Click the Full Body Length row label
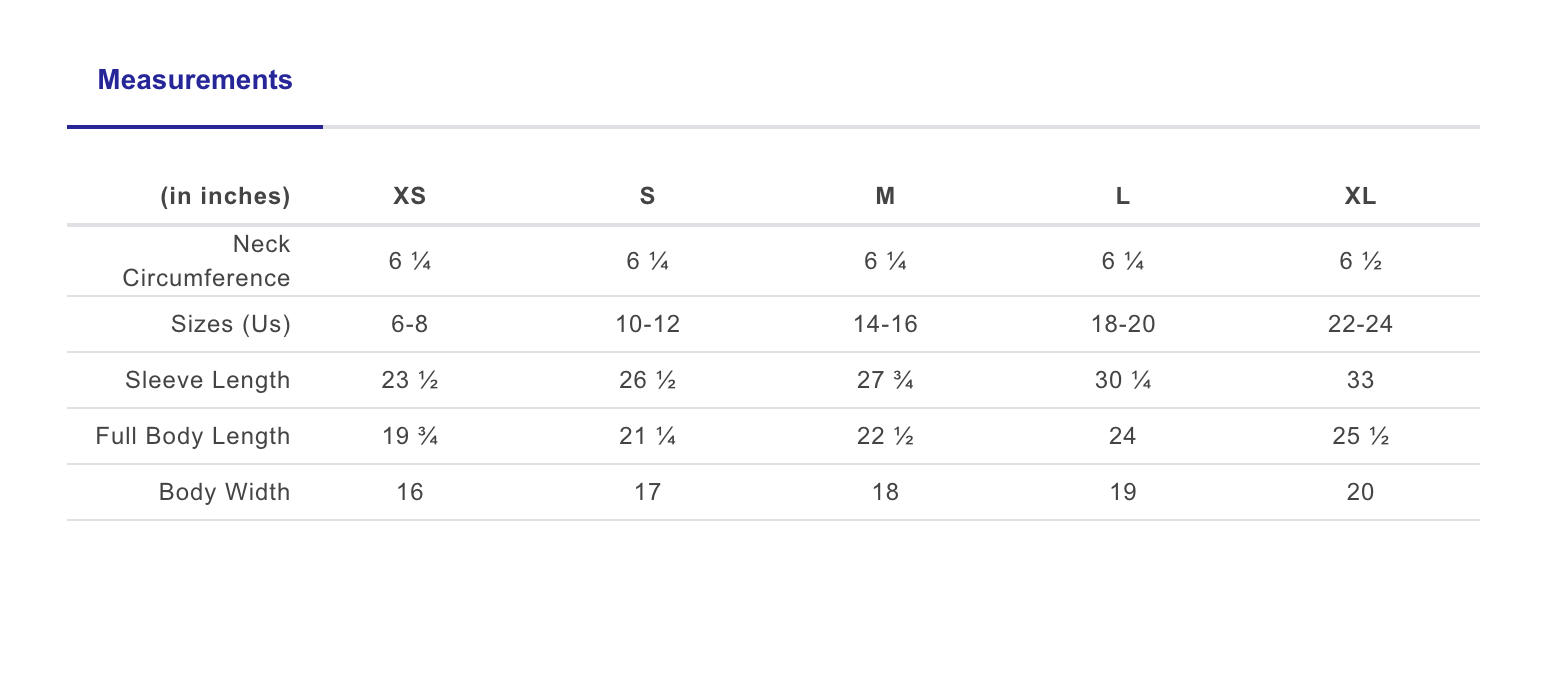The width and height of the screenshot is (1566, 674). (193, 436)
